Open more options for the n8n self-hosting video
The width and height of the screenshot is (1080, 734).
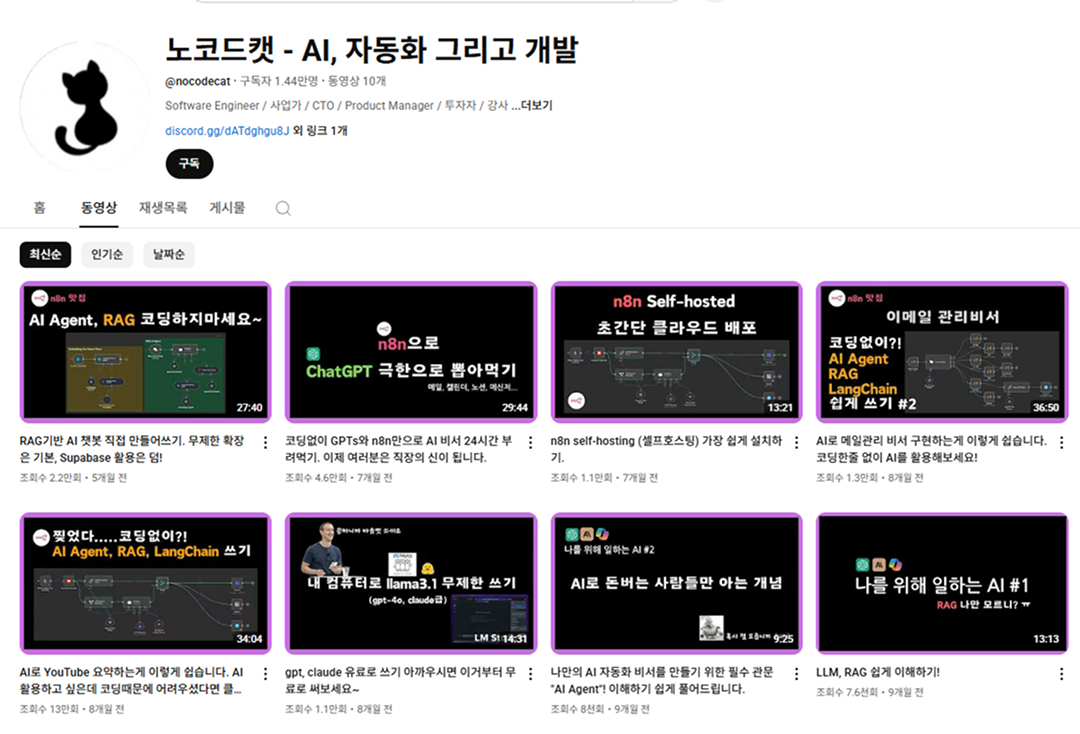coord(796,443)
